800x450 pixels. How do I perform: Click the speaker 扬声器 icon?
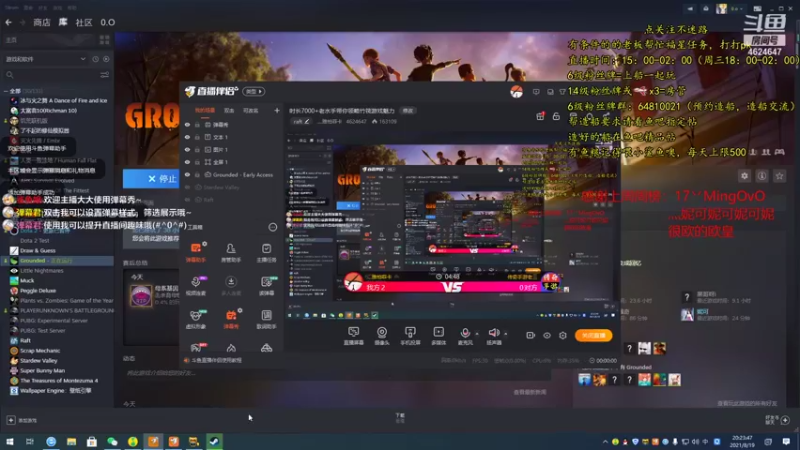coord(493,333)
